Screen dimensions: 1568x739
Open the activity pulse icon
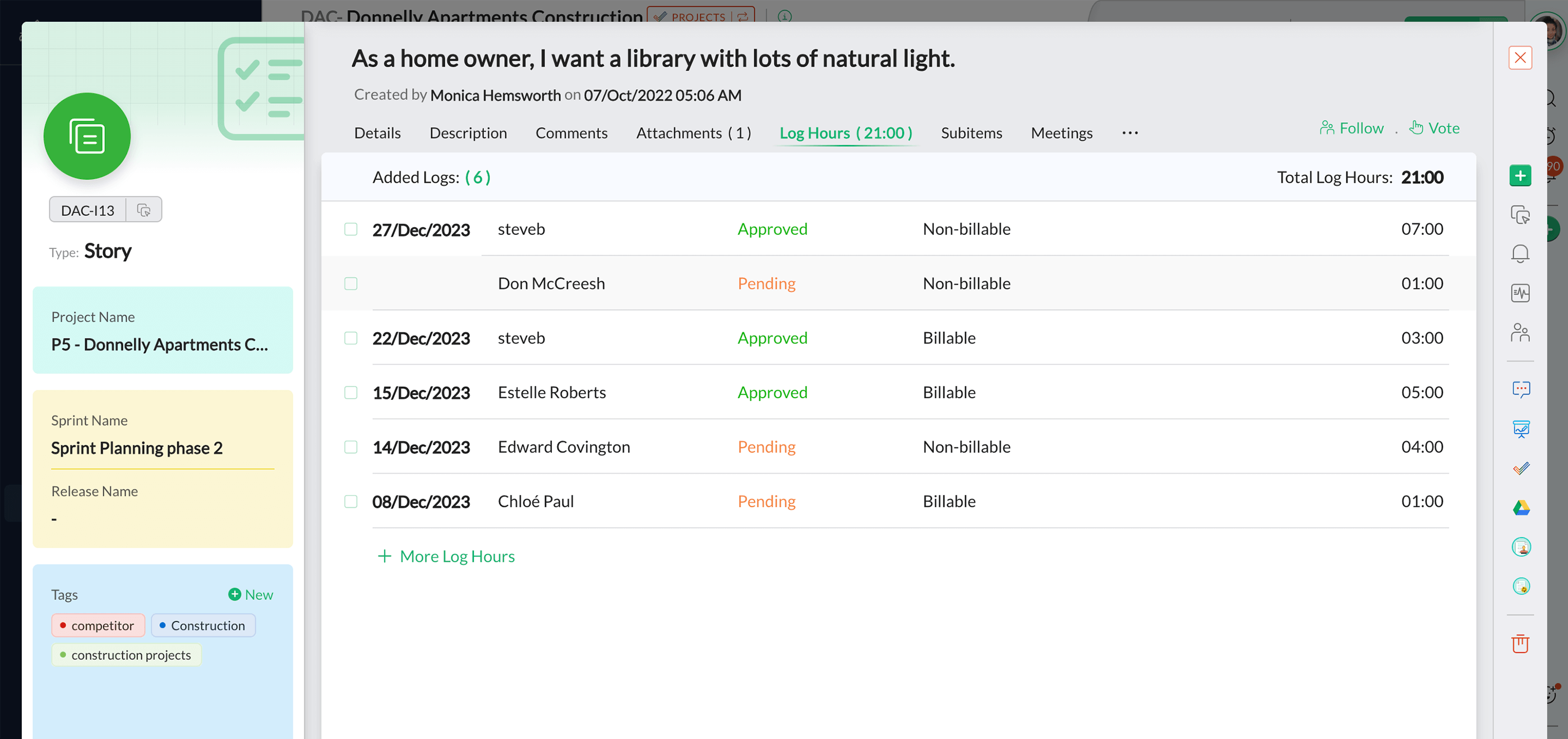pyautogui.click(x=1519, y=293)
